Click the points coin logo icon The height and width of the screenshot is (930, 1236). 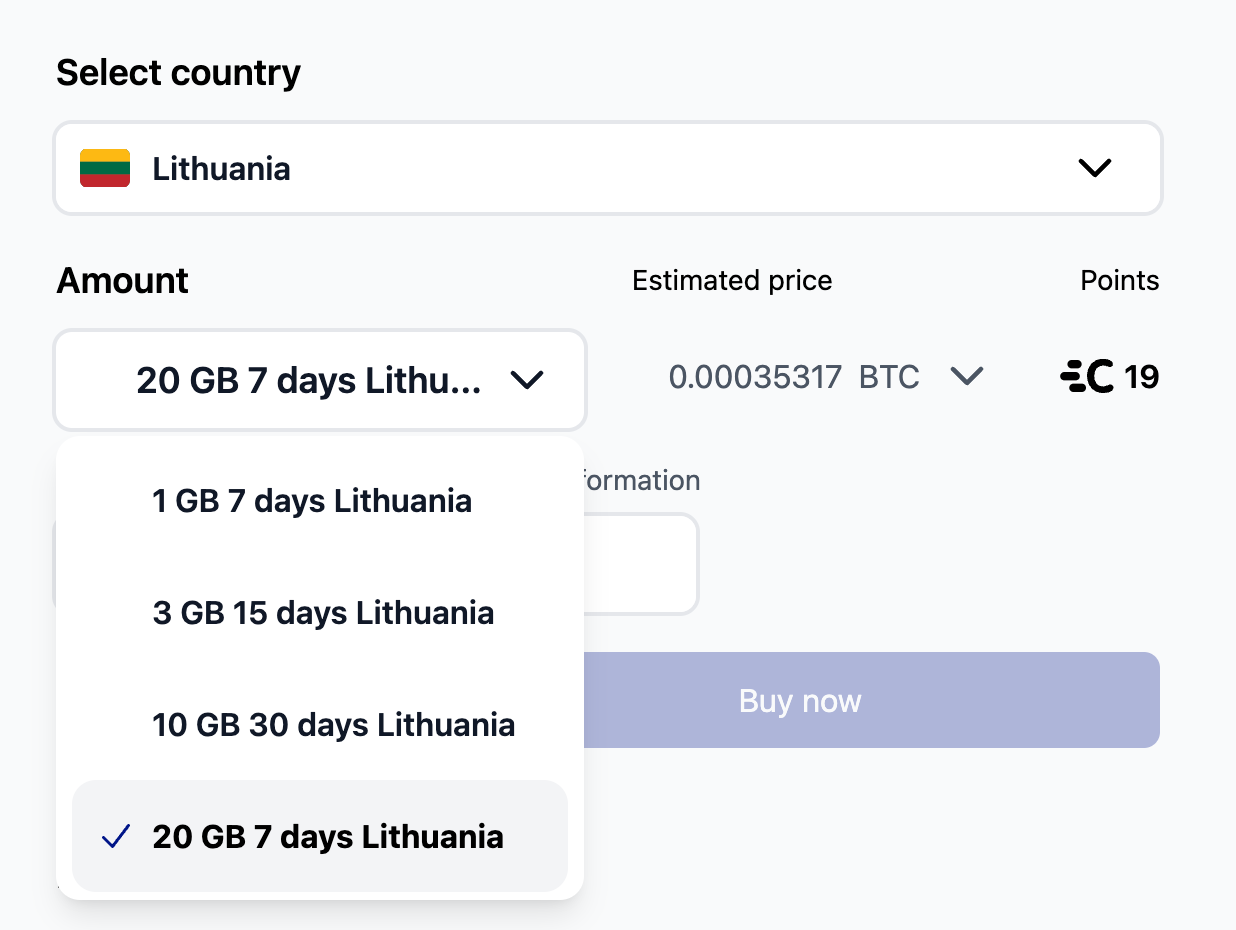tap(1087, 377)
